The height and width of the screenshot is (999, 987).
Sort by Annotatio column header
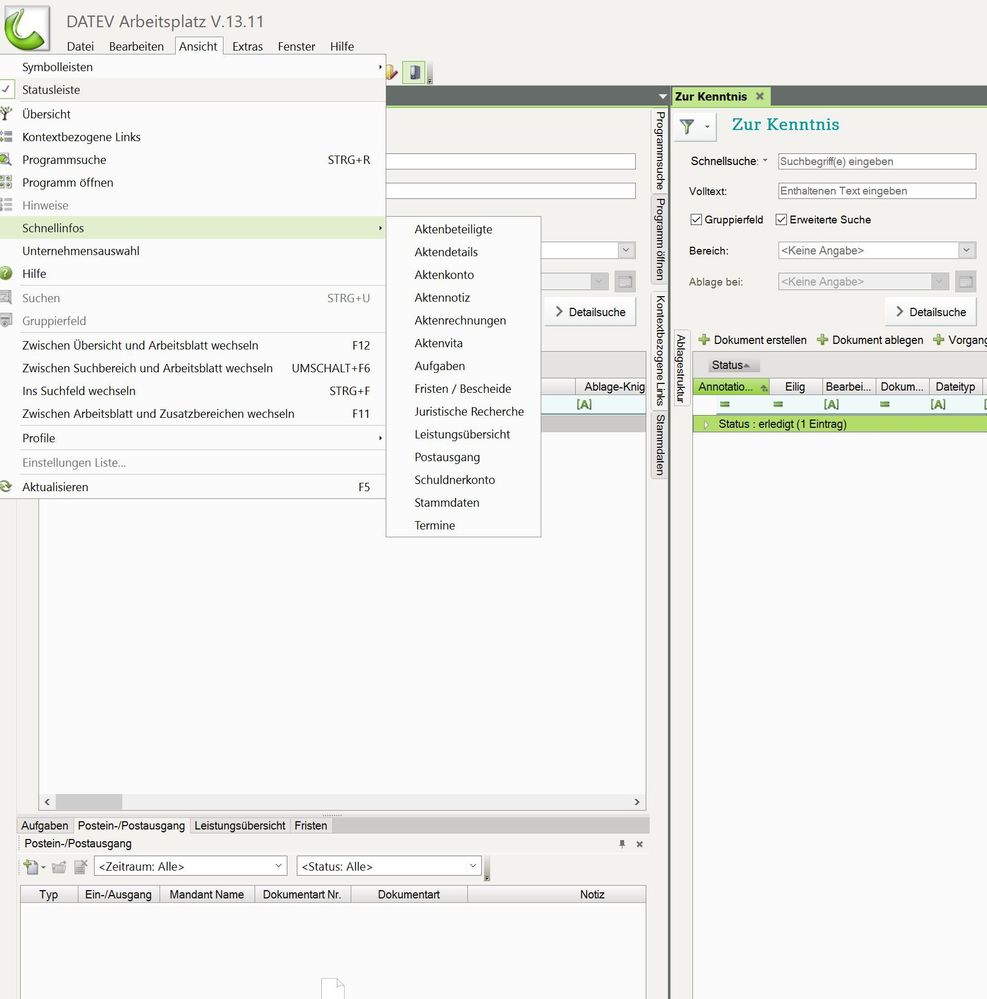[x=731, y=387]
